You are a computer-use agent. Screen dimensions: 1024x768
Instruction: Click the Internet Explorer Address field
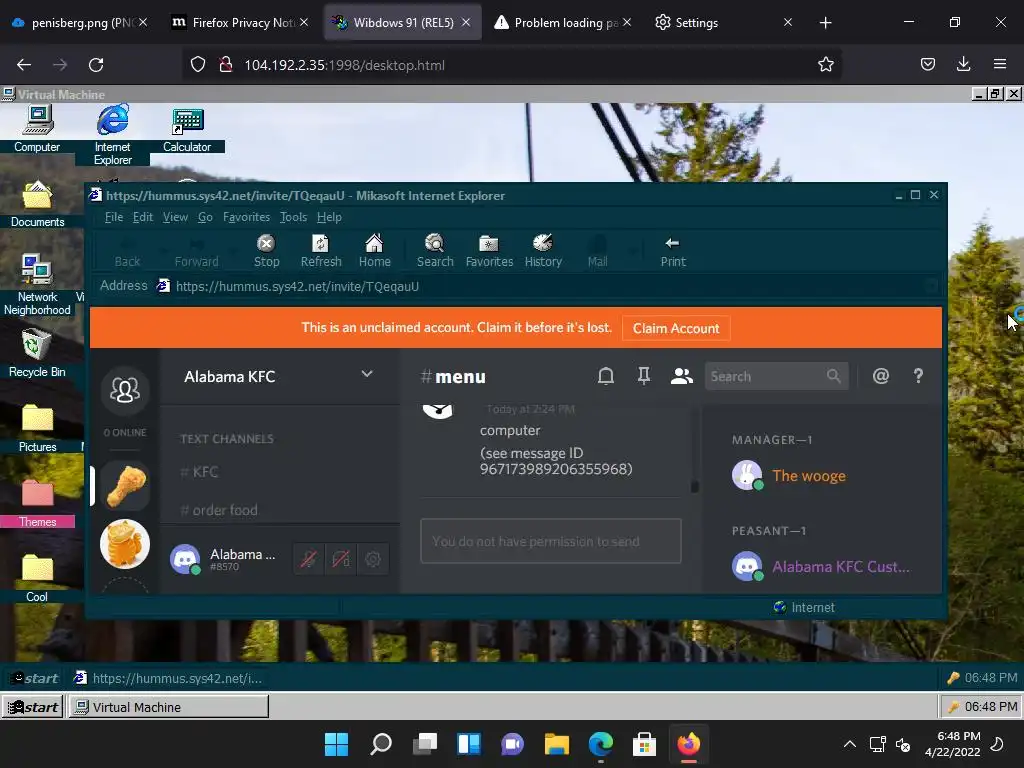549,286
